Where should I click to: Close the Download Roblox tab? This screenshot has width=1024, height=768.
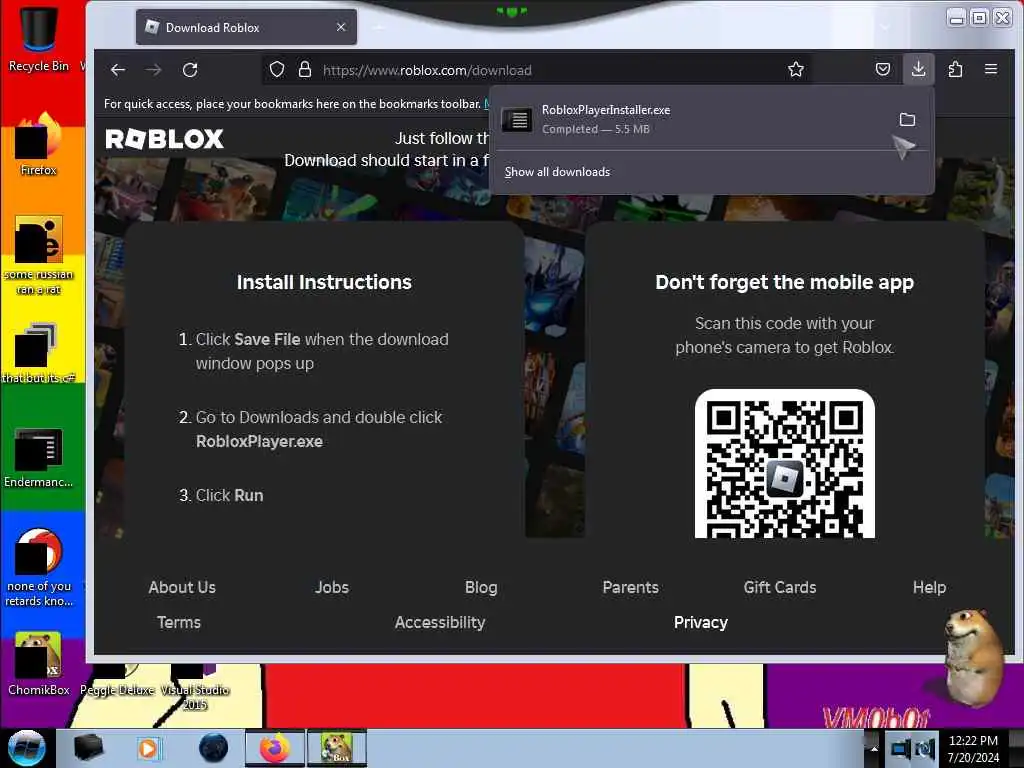pos(341,27)
